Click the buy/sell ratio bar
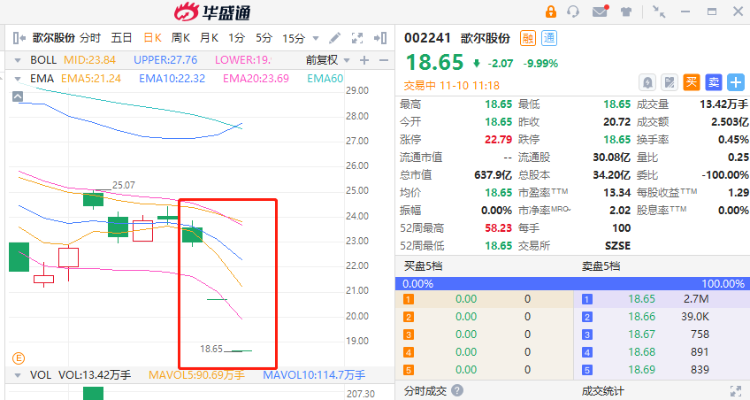The height and width of the screenshot is (400, 750). 573,284
